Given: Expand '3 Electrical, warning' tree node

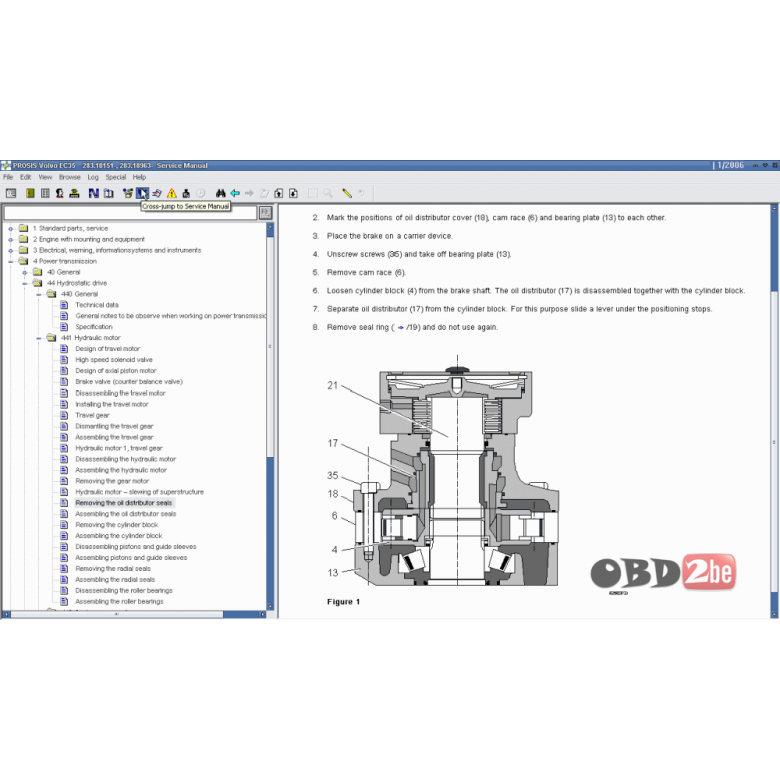Looking at the screenshot, I should click(x=10, y=251).
